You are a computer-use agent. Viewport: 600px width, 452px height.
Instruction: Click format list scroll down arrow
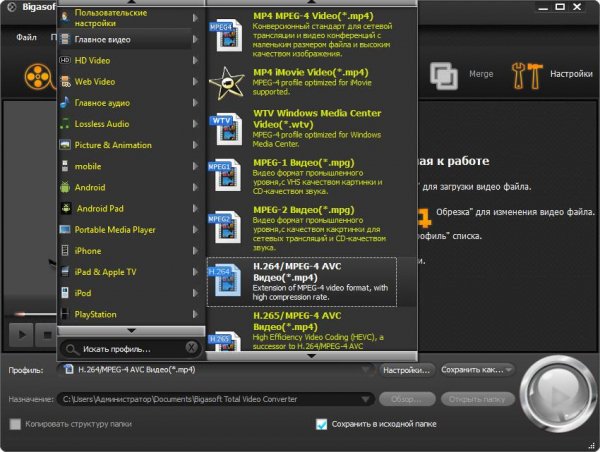coord(311,356)
